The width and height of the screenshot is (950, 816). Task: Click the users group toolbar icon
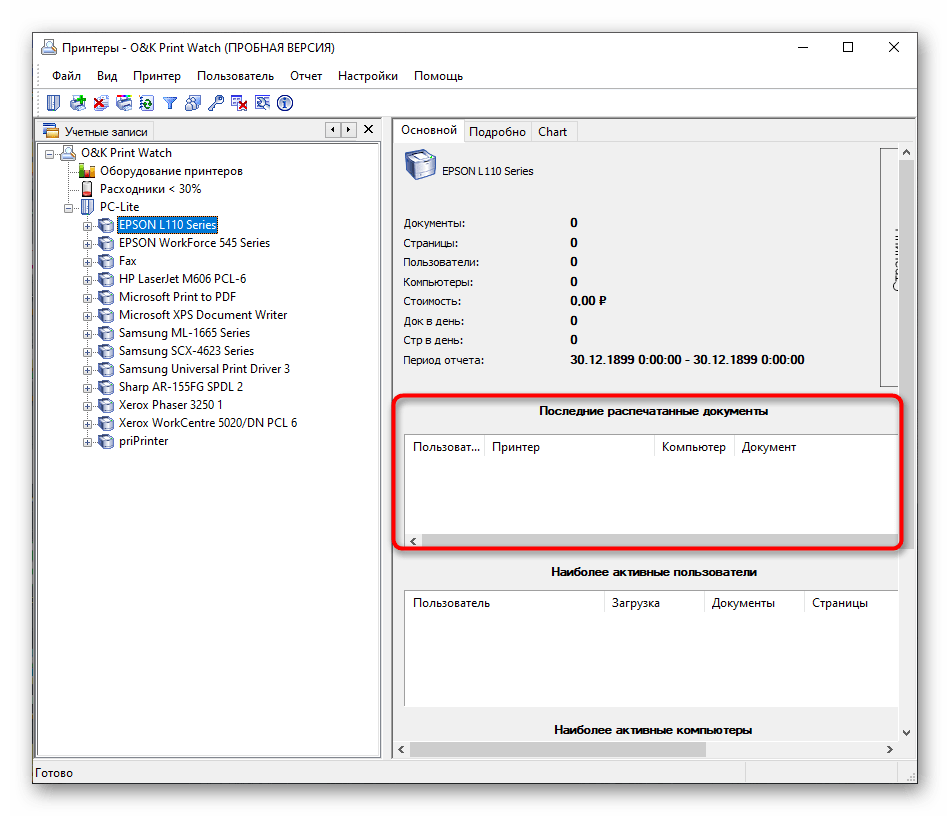click(193, 103)
